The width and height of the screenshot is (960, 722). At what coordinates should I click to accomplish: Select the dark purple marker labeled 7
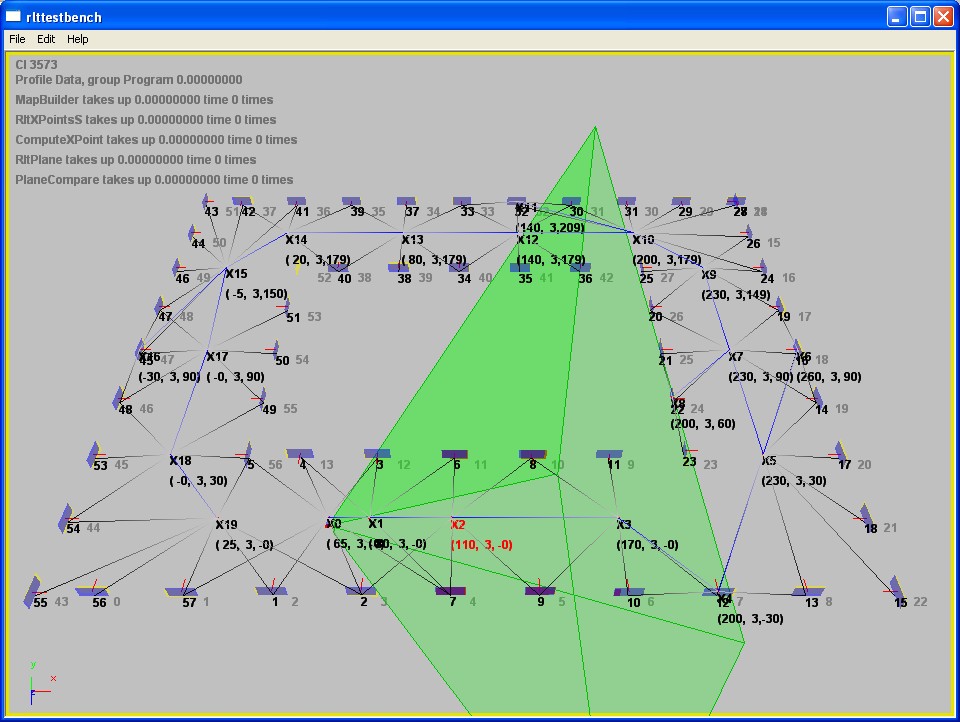[452, 591]
